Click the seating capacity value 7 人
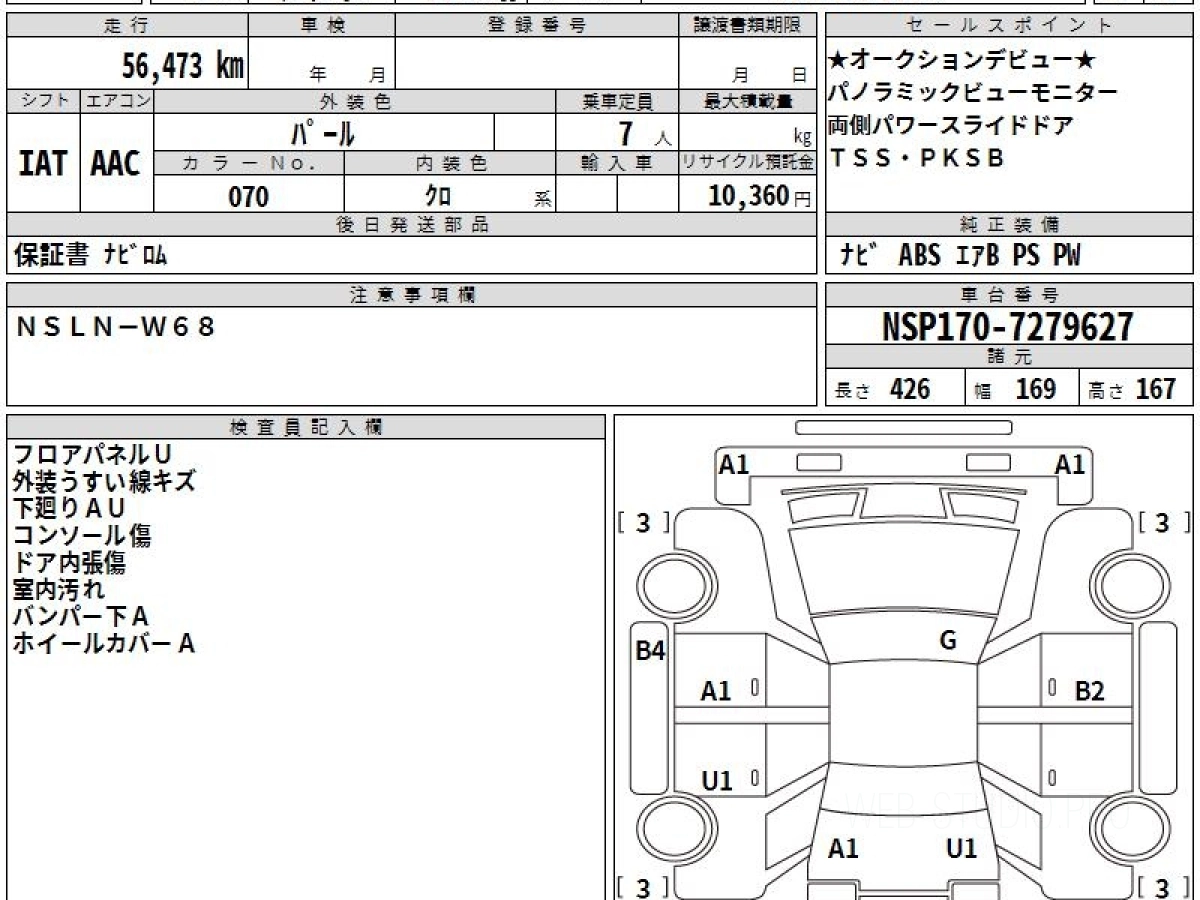Image resolution: width=1200 pixels, height=900 pixels. 646,133
